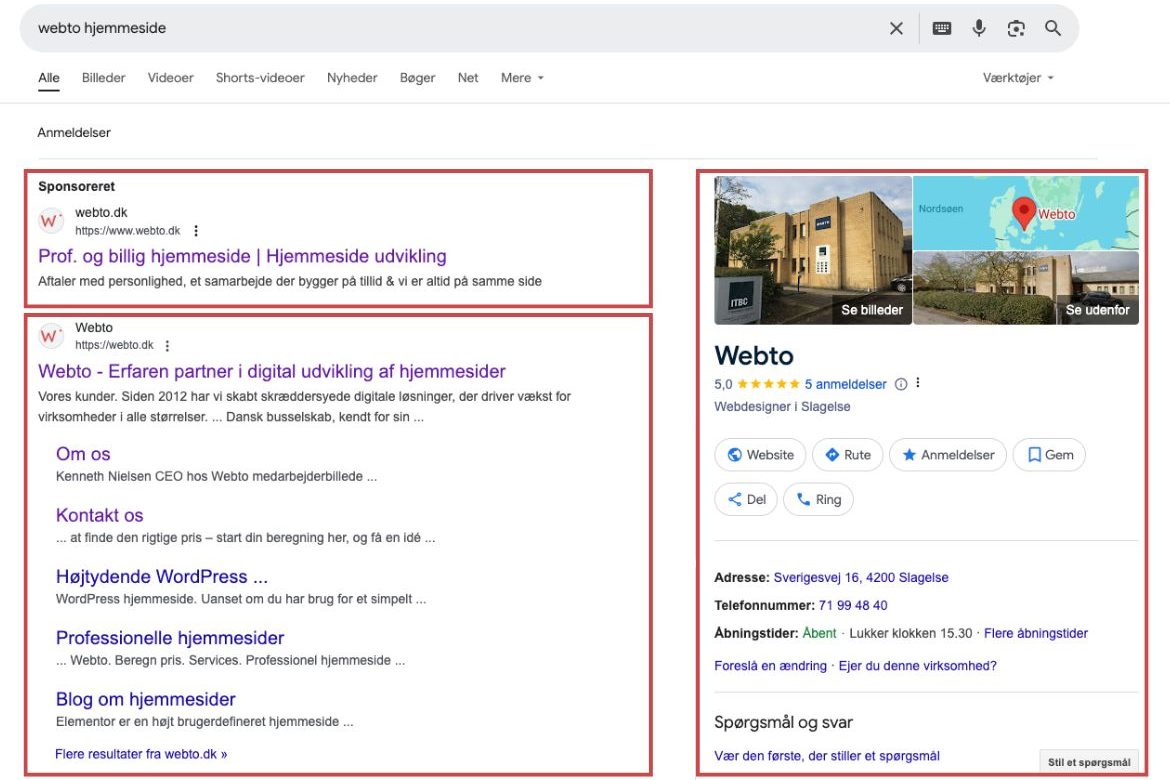Open the Se billeder building photo
1170x780 pixels.
813,250
